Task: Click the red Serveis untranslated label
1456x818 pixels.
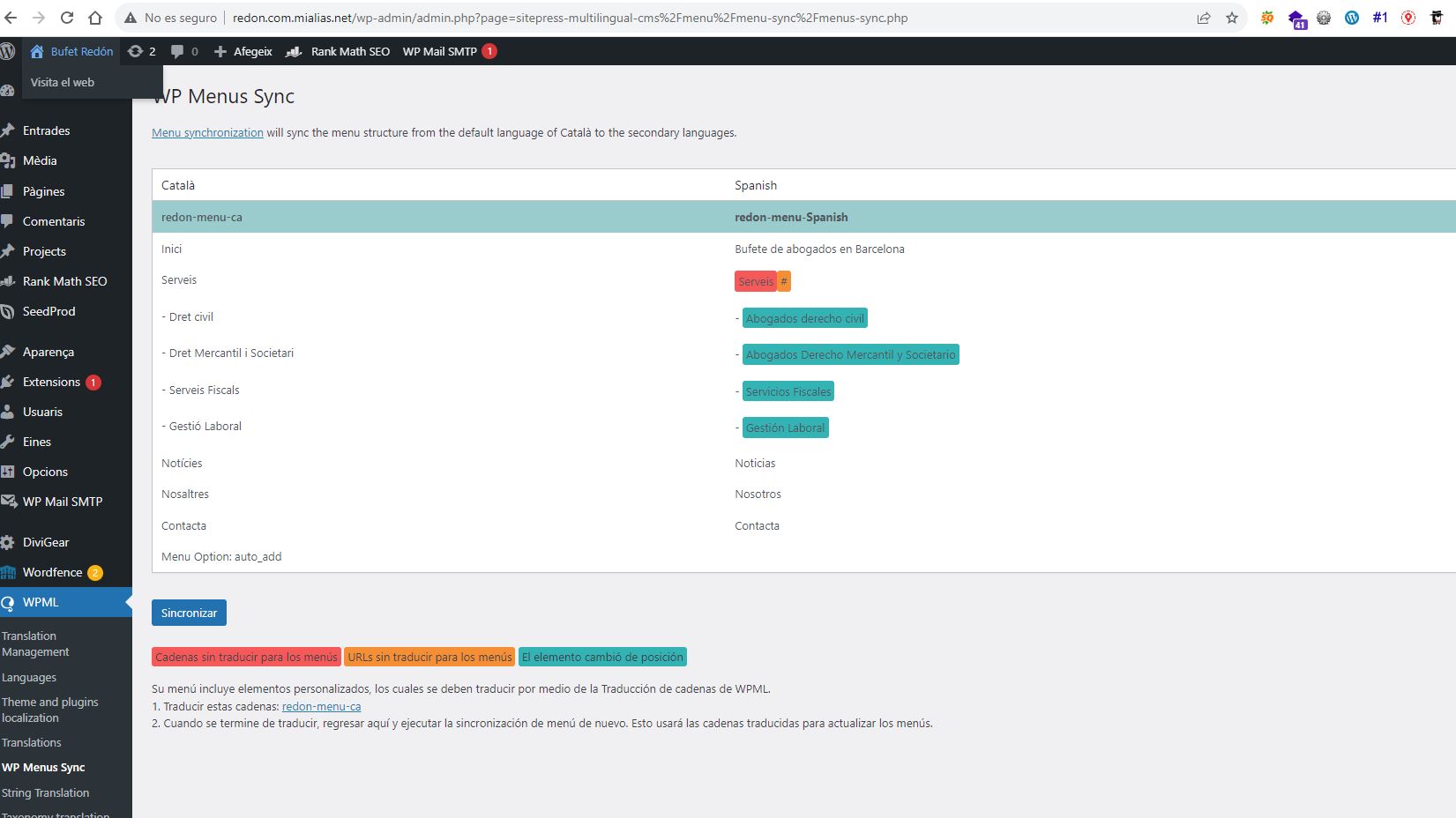Action: [x=755, y=281]
